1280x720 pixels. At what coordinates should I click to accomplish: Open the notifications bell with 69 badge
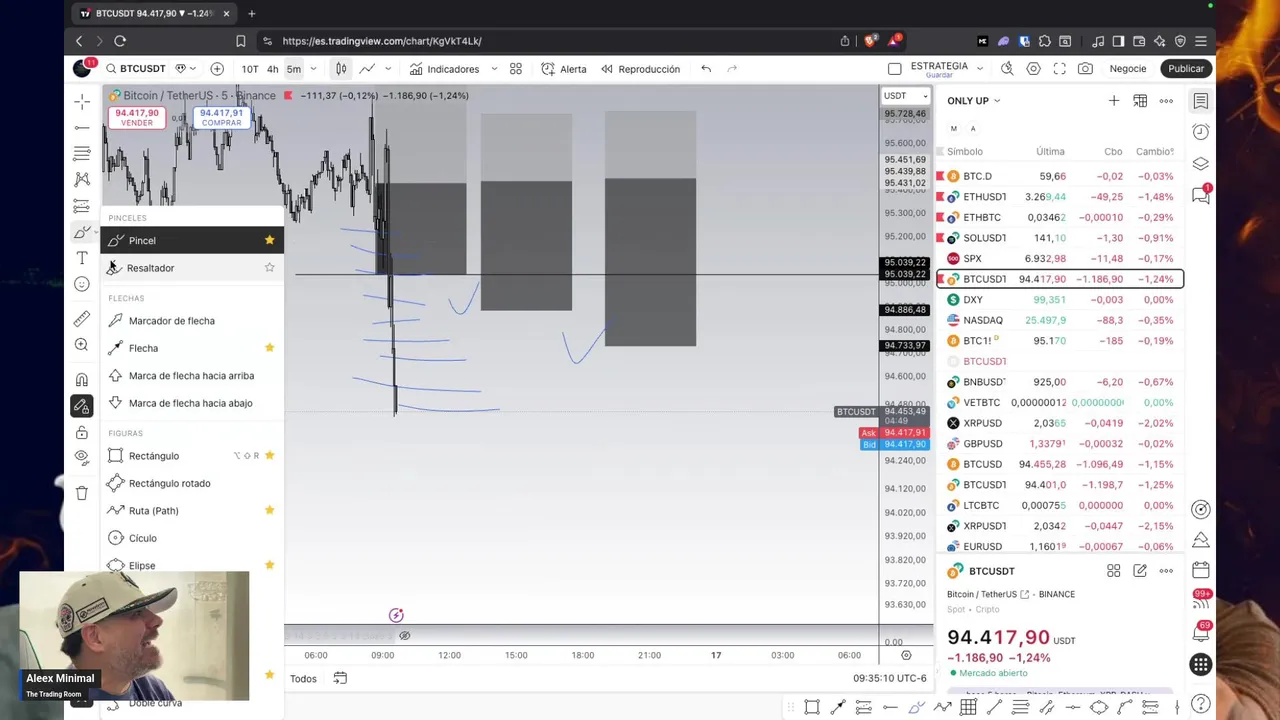[x=1201, y=633]
